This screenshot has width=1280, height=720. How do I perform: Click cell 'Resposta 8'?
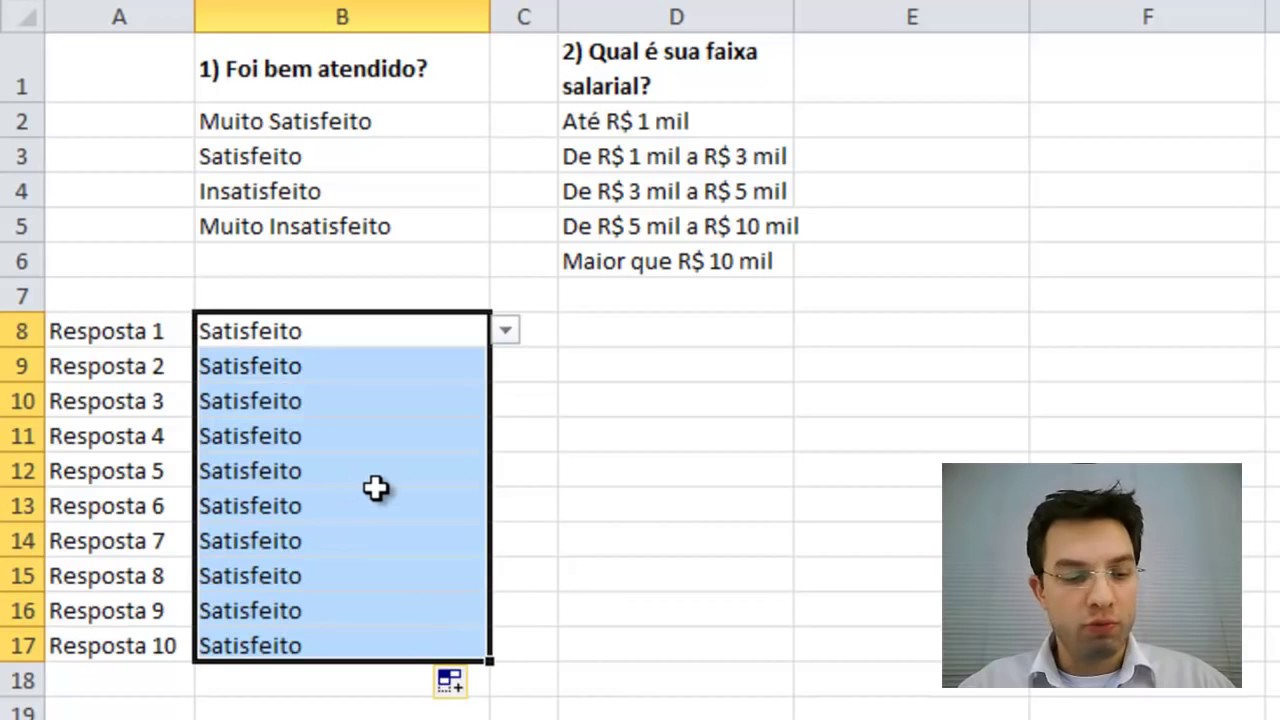(x=119, y=576)
